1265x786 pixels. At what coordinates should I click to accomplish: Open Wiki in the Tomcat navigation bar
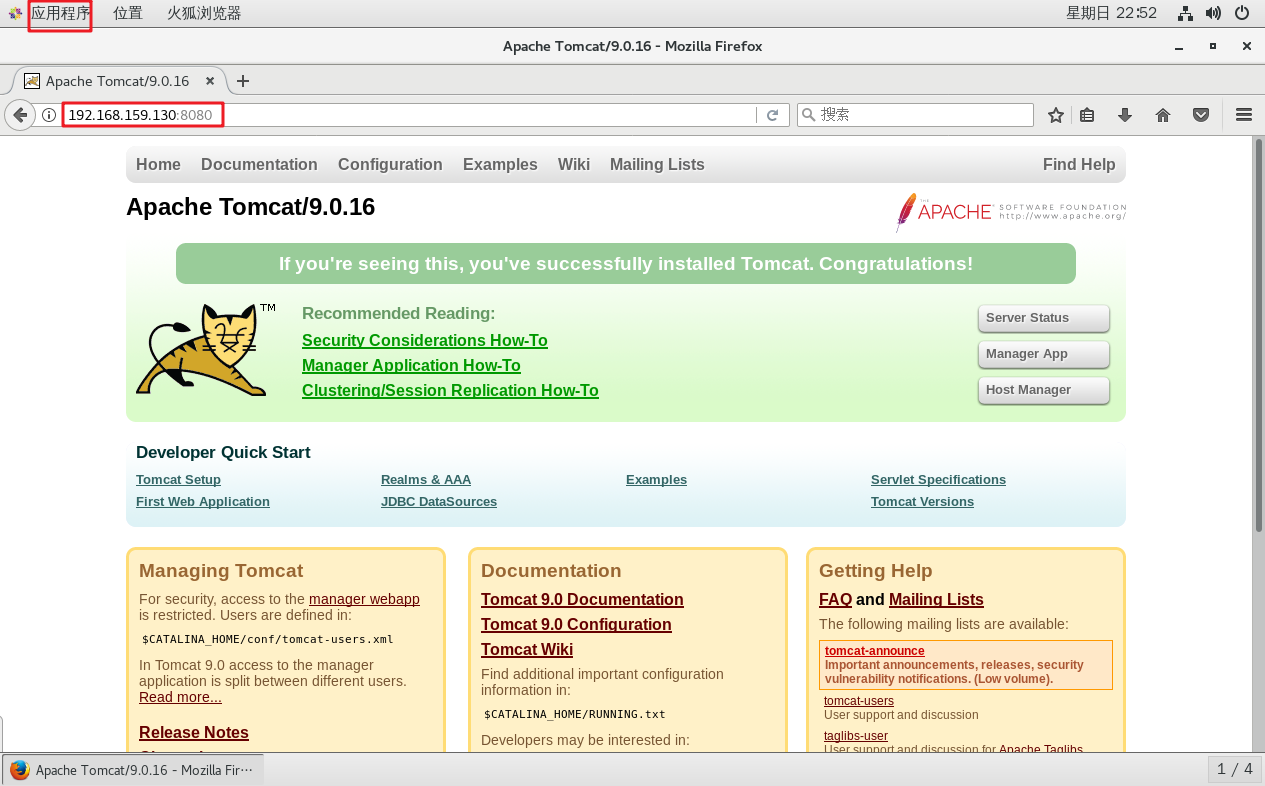pos(574,165)
